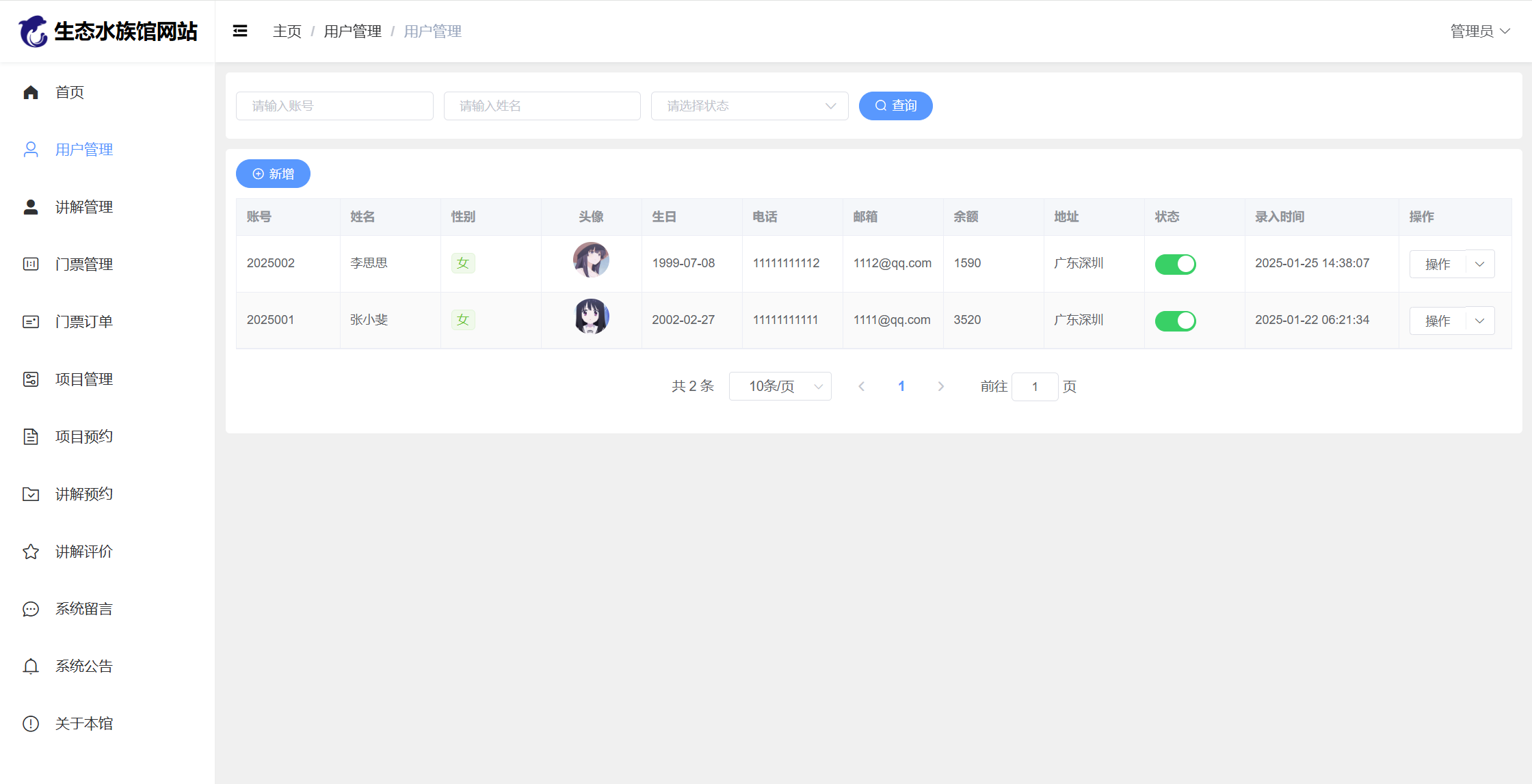Screen dimensions: 1532x784
Task: Click the 新增 add user button
Action: pos(273,174)
